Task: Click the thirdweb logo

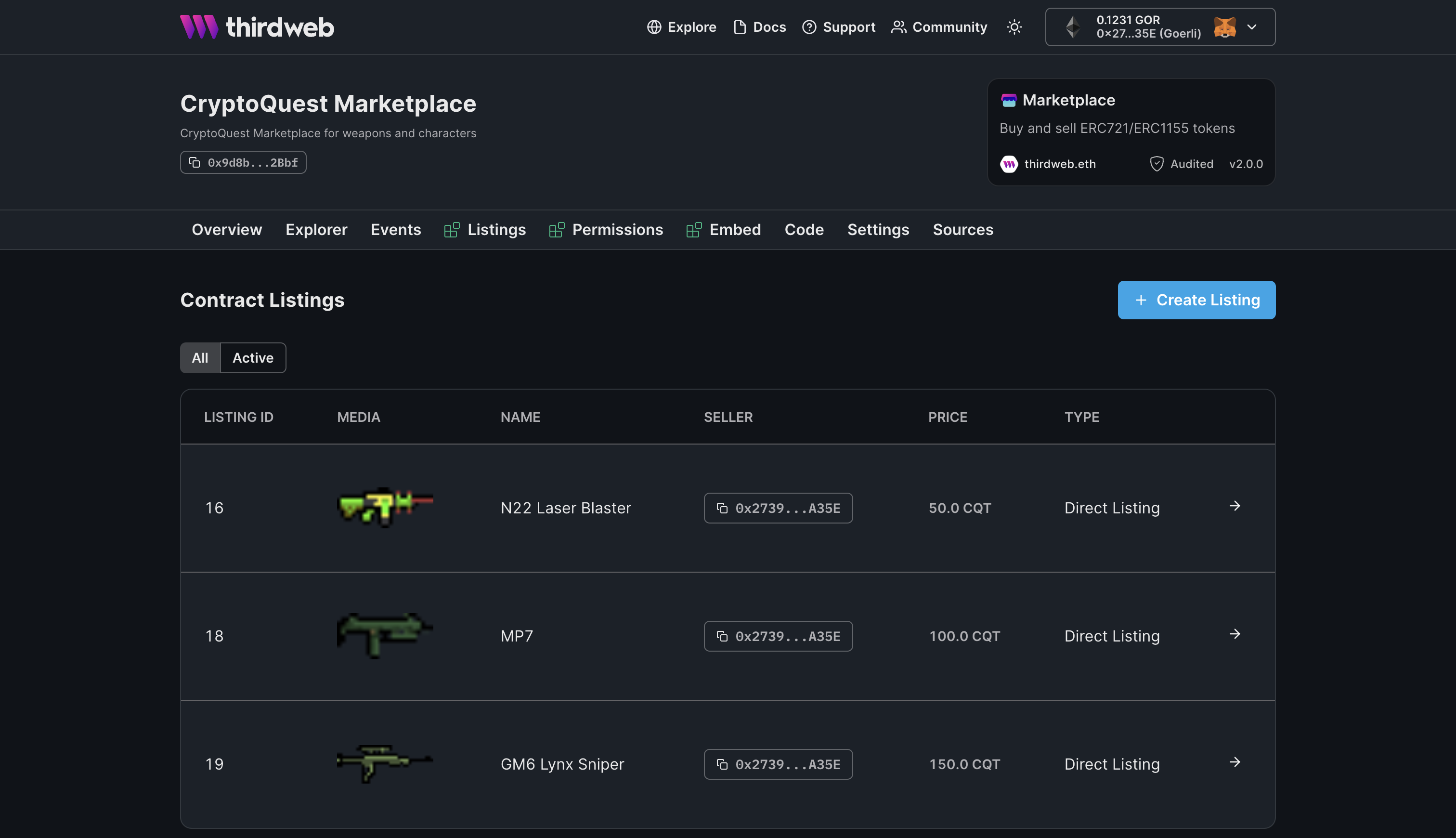Action: click(257, 27)
